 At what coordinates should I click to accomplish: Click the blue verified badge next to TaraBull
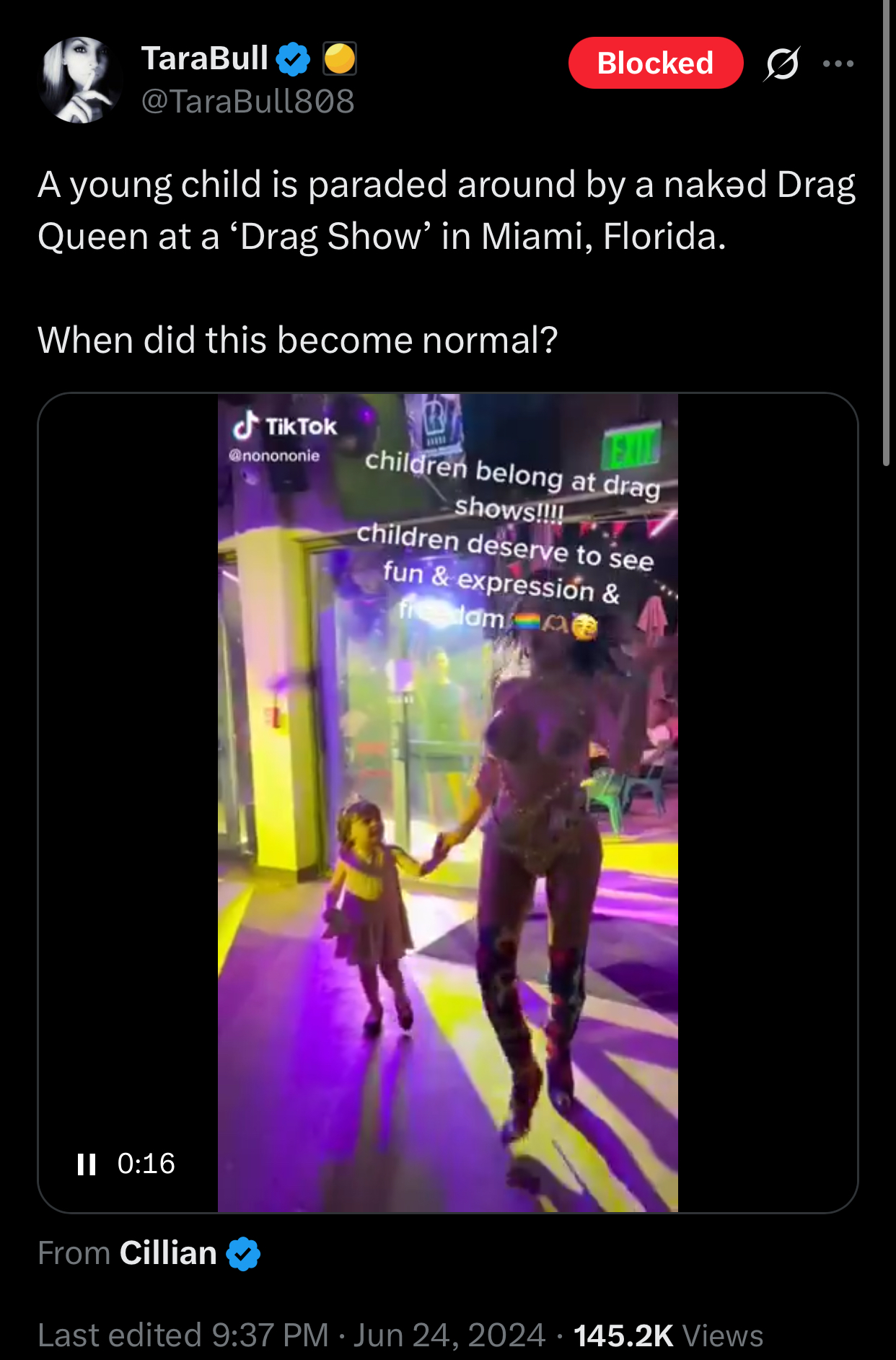point(294,59)
